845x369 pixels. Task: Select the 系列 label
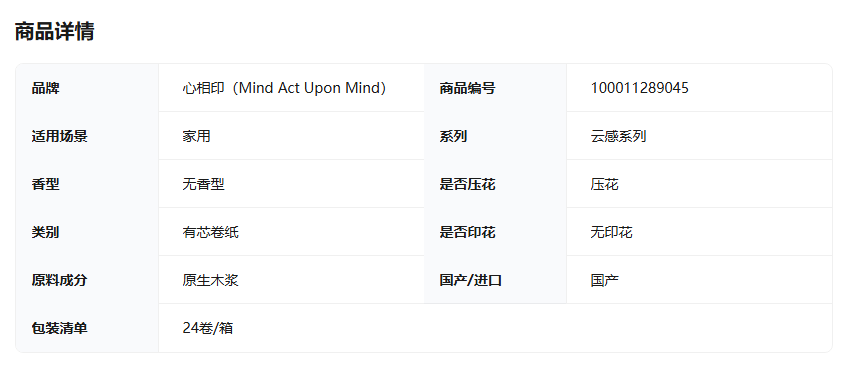[x=453, y=136]
